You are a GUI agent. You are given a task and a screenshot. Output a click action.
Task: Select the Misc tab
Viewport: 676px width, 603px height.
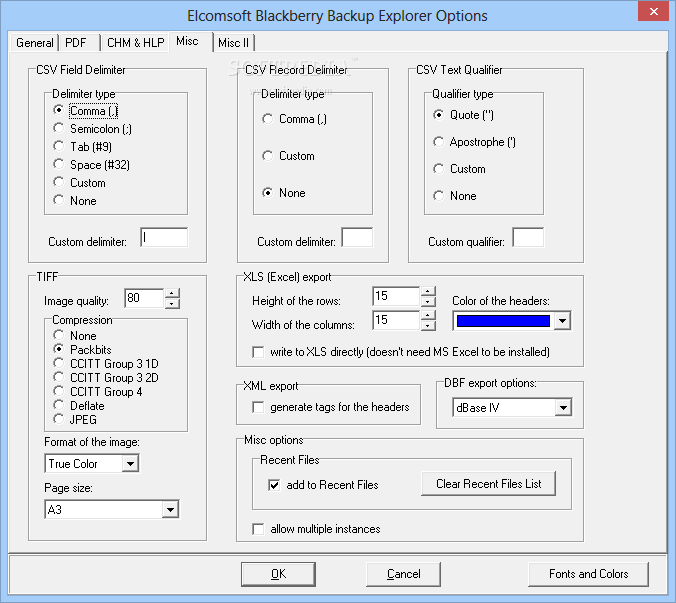[x=187, y=41]
